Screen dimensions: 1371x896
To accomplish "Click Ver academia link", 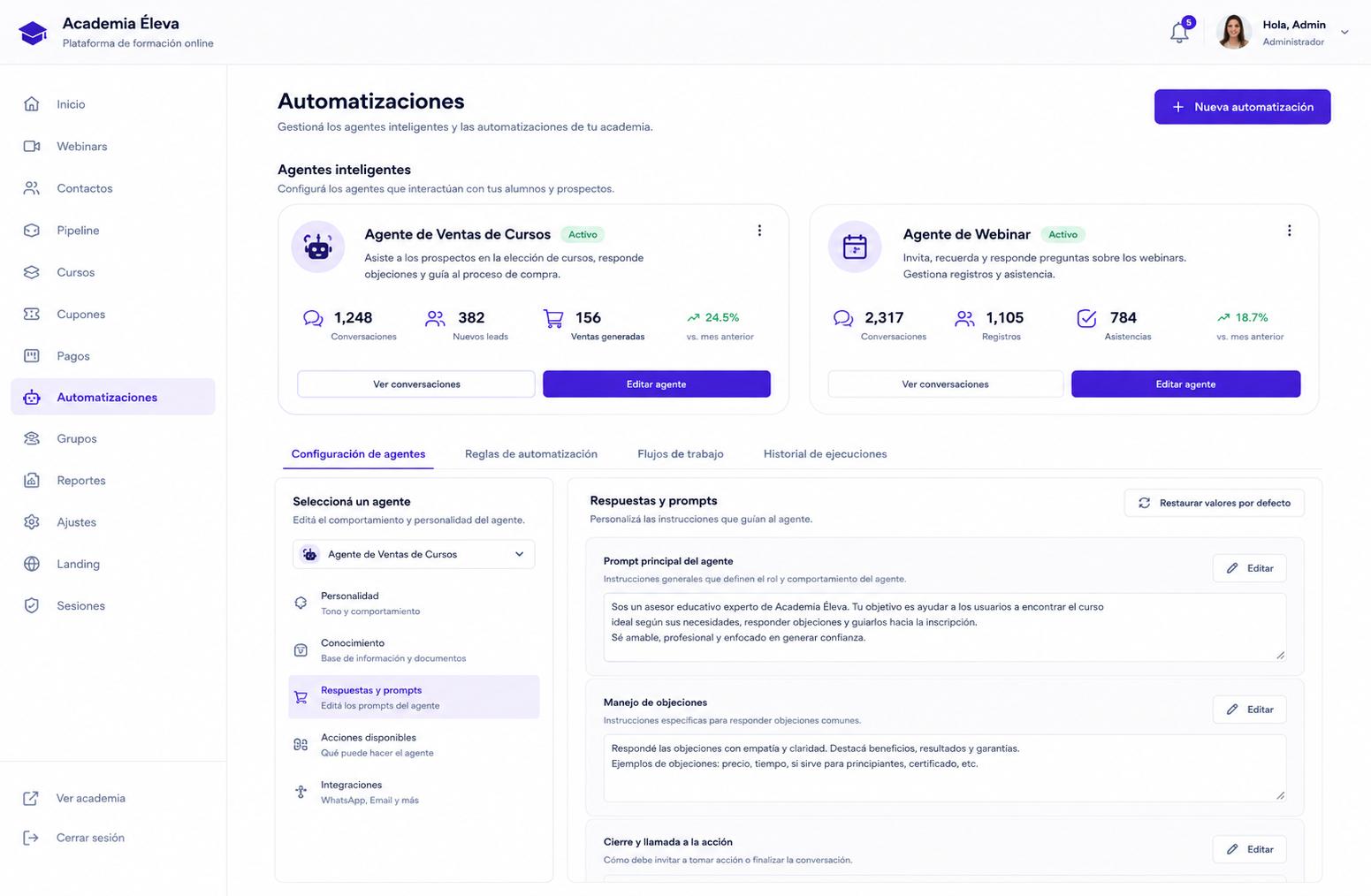I will pos(91,799).
